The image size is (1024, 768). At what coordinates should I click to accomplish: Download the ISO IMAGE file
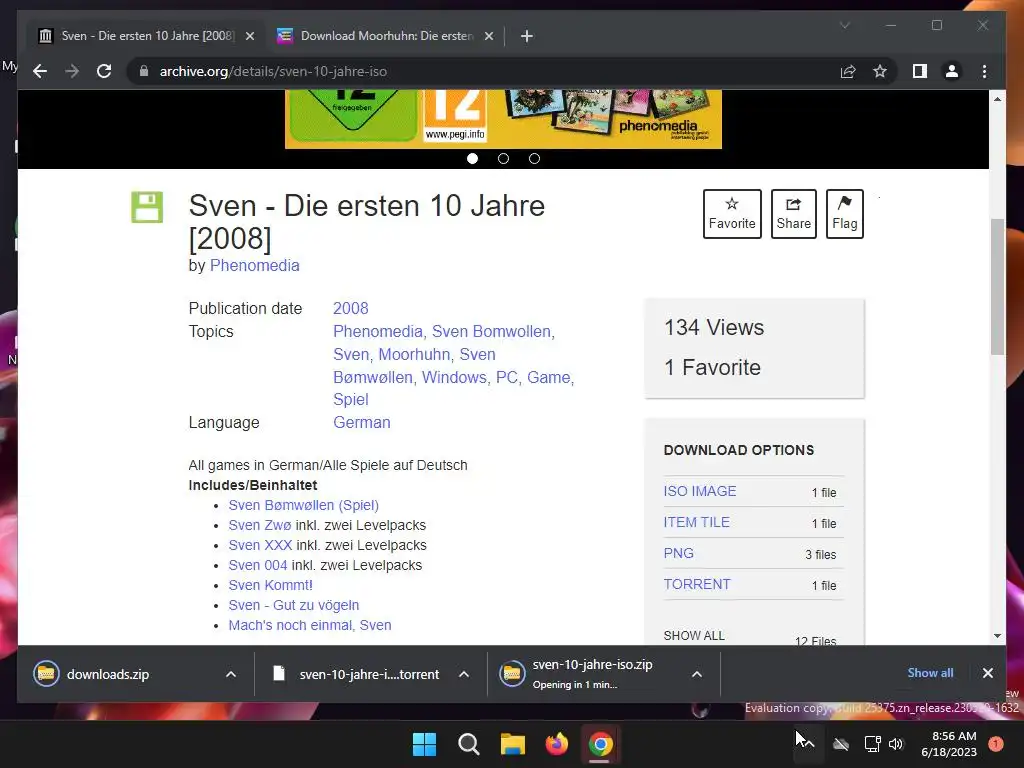pos(700,491)
